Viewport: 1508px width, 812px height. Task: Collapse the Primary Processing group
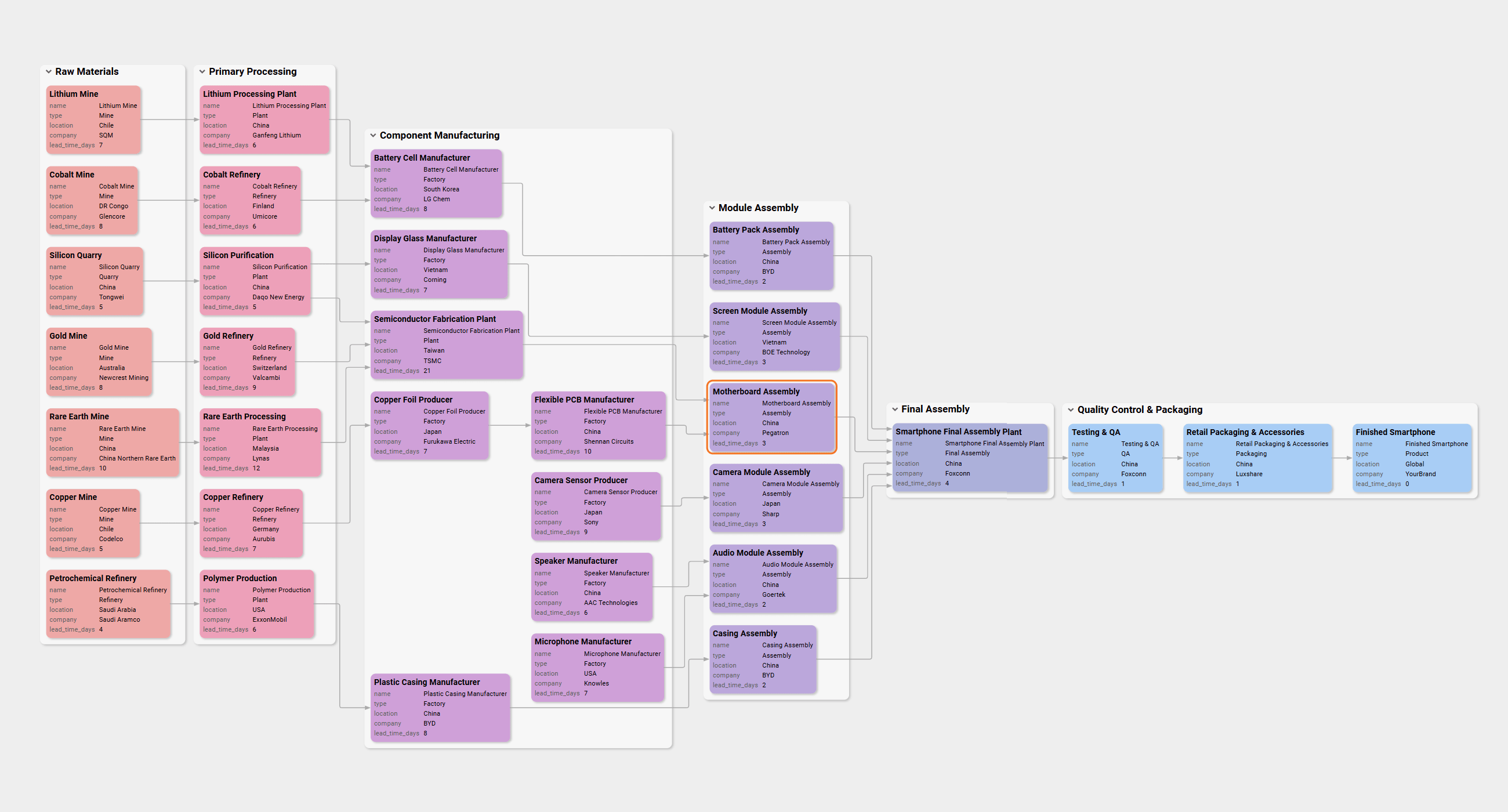pos(202,71)
